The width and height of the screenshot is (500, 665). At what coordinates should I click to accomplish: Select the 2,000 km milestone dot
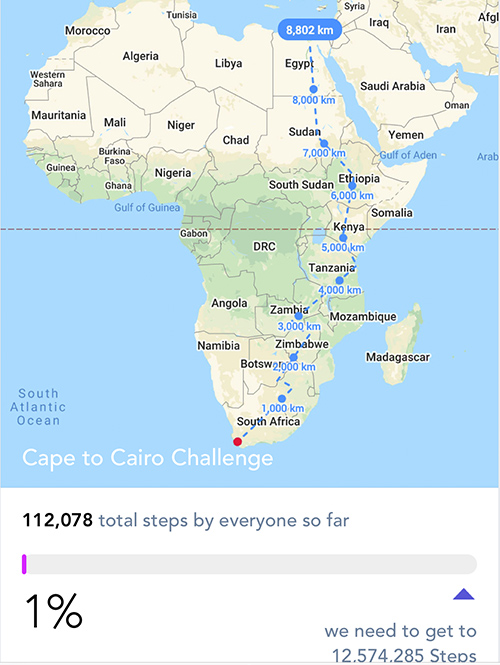(293, 357)
